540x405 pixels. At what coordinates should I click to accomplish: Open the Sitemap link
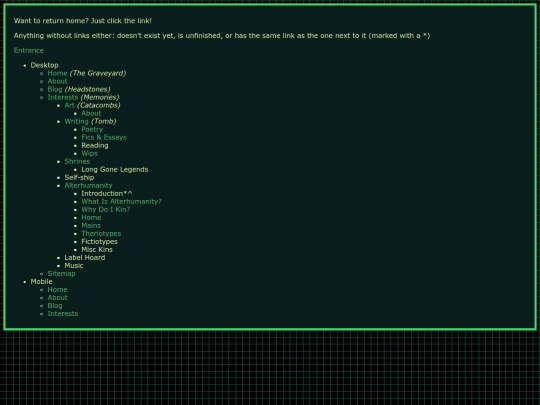(x=61, y=274)
